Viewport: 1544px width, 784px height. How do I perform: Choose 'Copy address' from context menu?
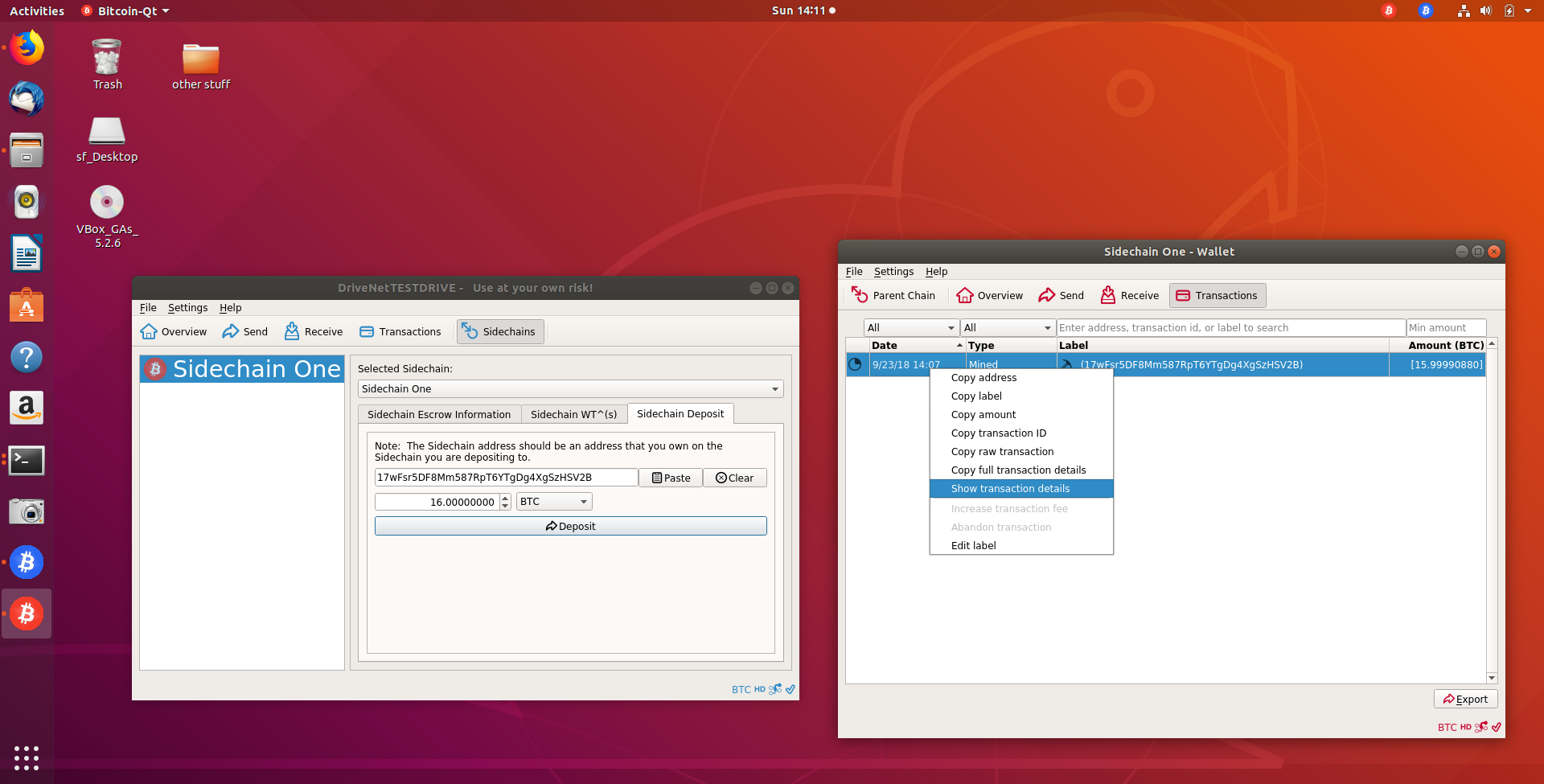pyautogui.click(x=1021, y=377)
